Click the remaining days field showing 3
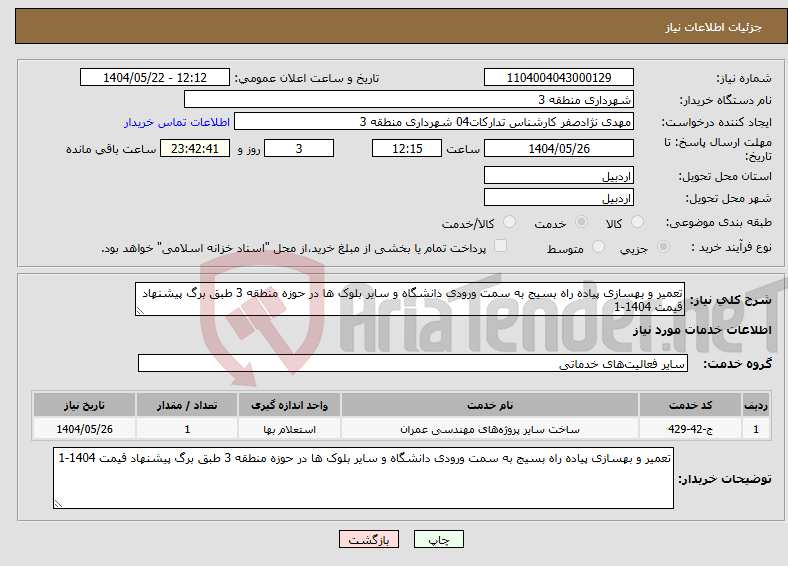Viewport: 788px width, 566px height. click(x=299, y=148)
